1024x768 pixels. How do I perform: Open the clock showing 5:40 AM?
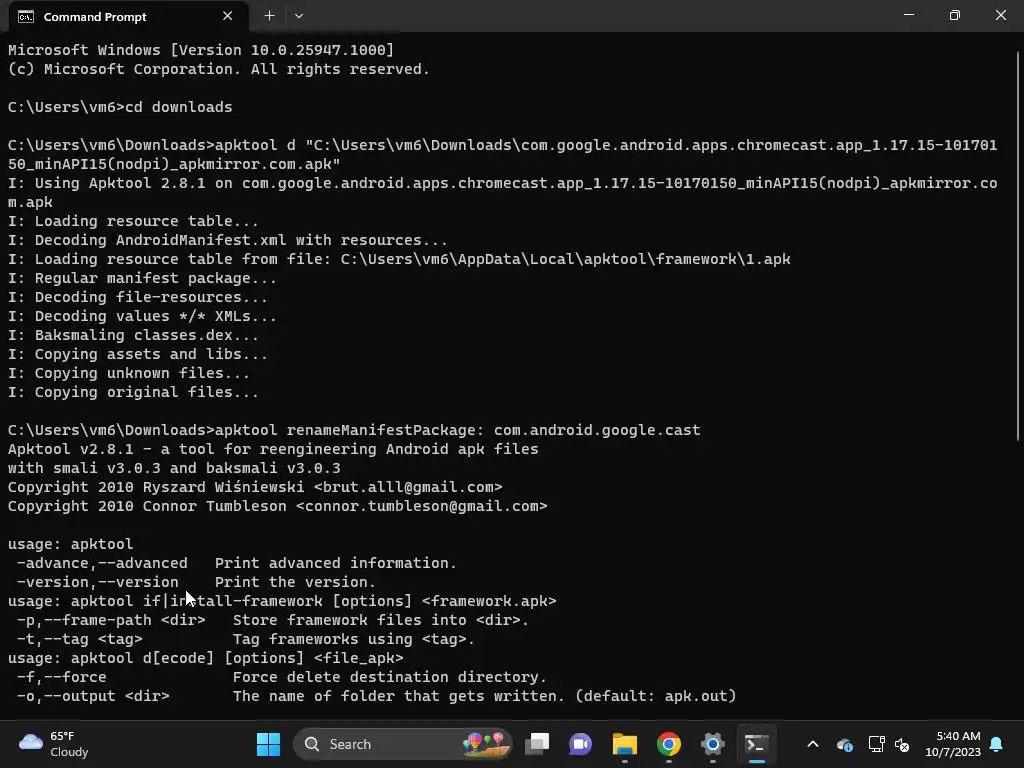coord(953,744)
